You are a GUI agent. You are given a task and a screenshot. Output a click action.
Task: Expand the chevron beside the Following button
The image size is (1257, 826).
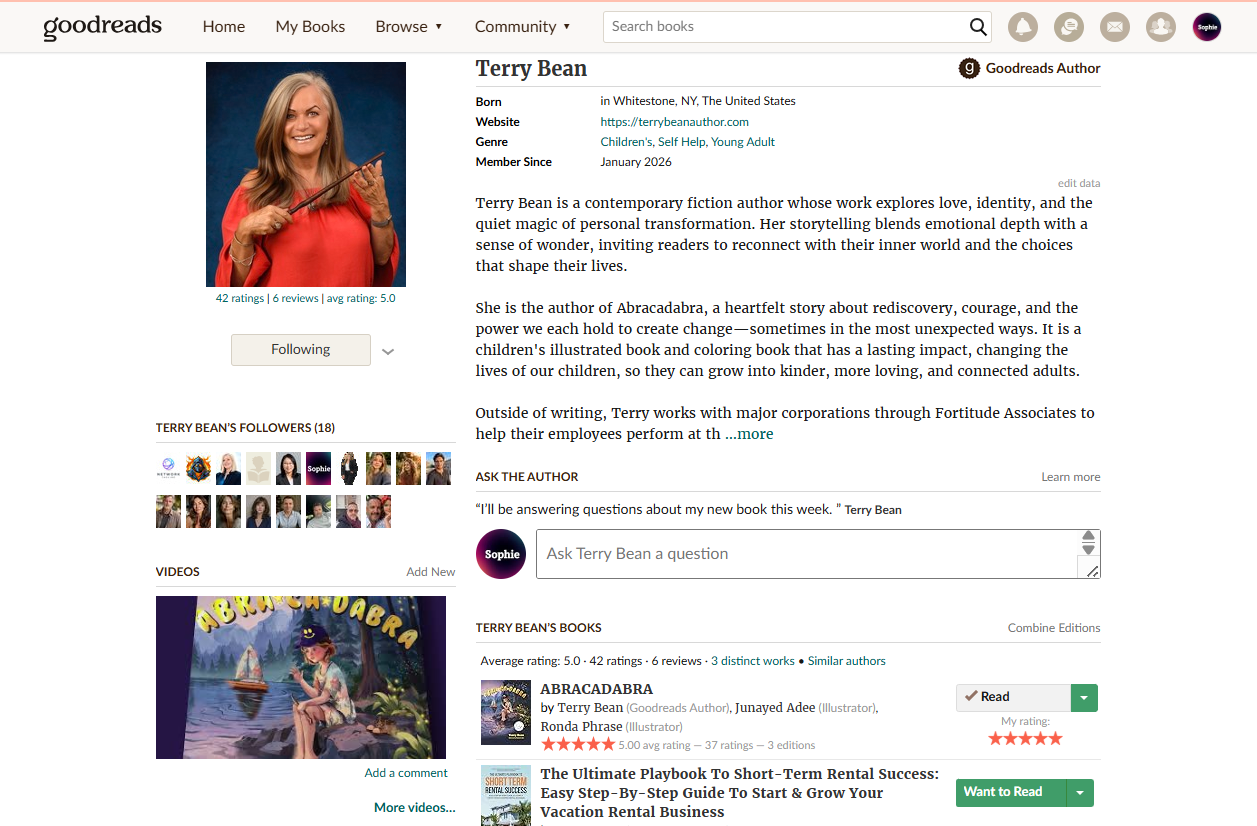(x=388, y=351)
